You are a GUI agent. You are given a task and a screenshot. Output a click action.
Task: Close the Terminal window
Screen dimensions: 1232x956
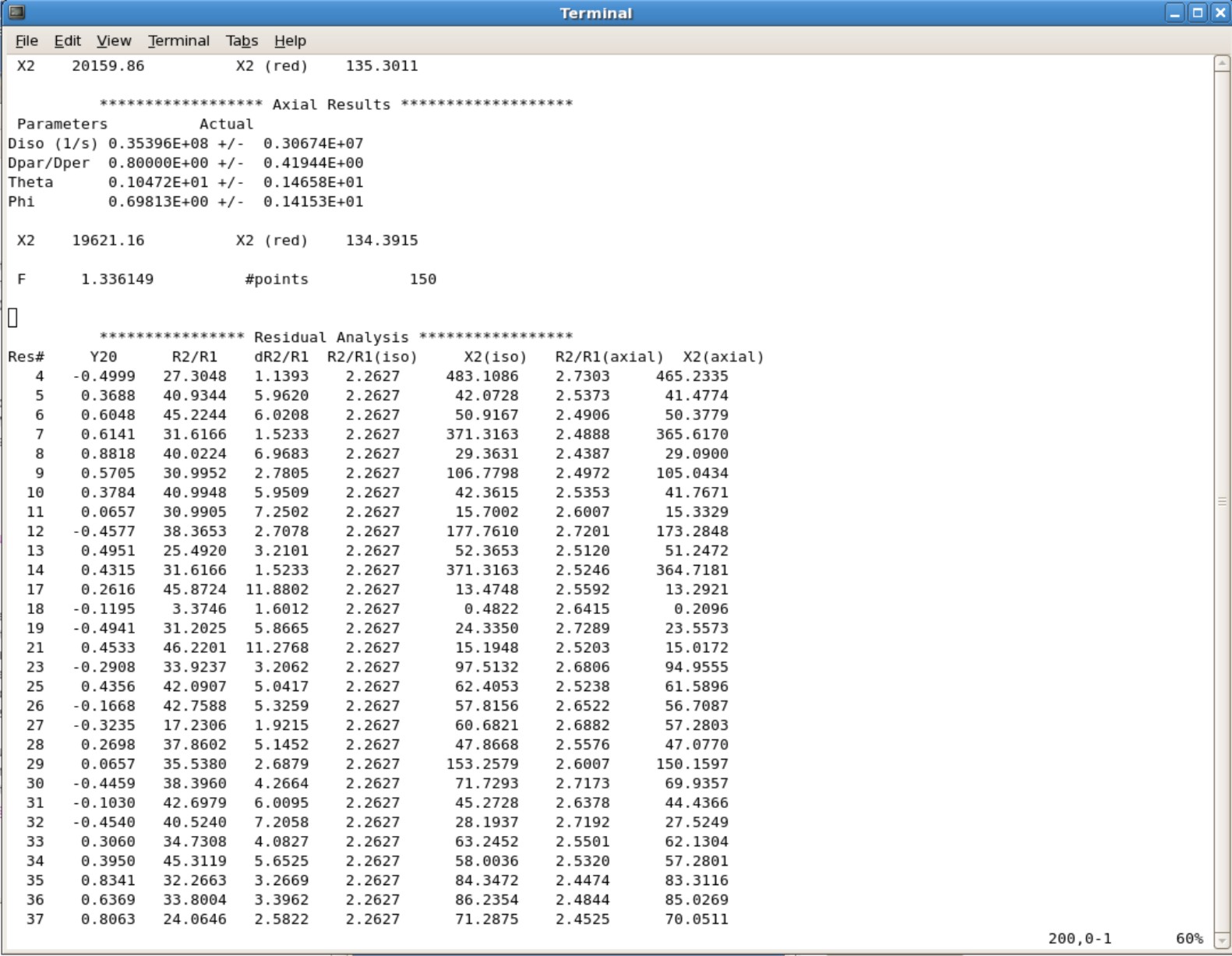click(1220, 12)
